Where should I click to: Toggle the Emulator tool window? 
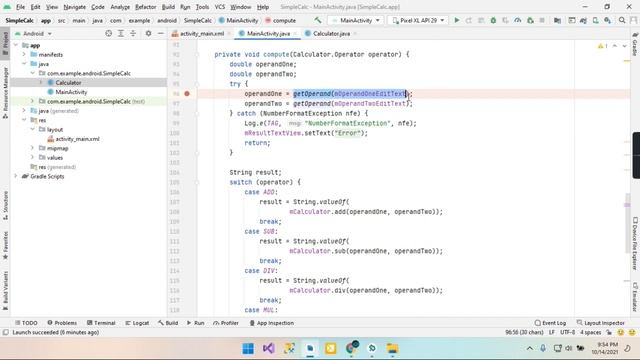(635, 297)
